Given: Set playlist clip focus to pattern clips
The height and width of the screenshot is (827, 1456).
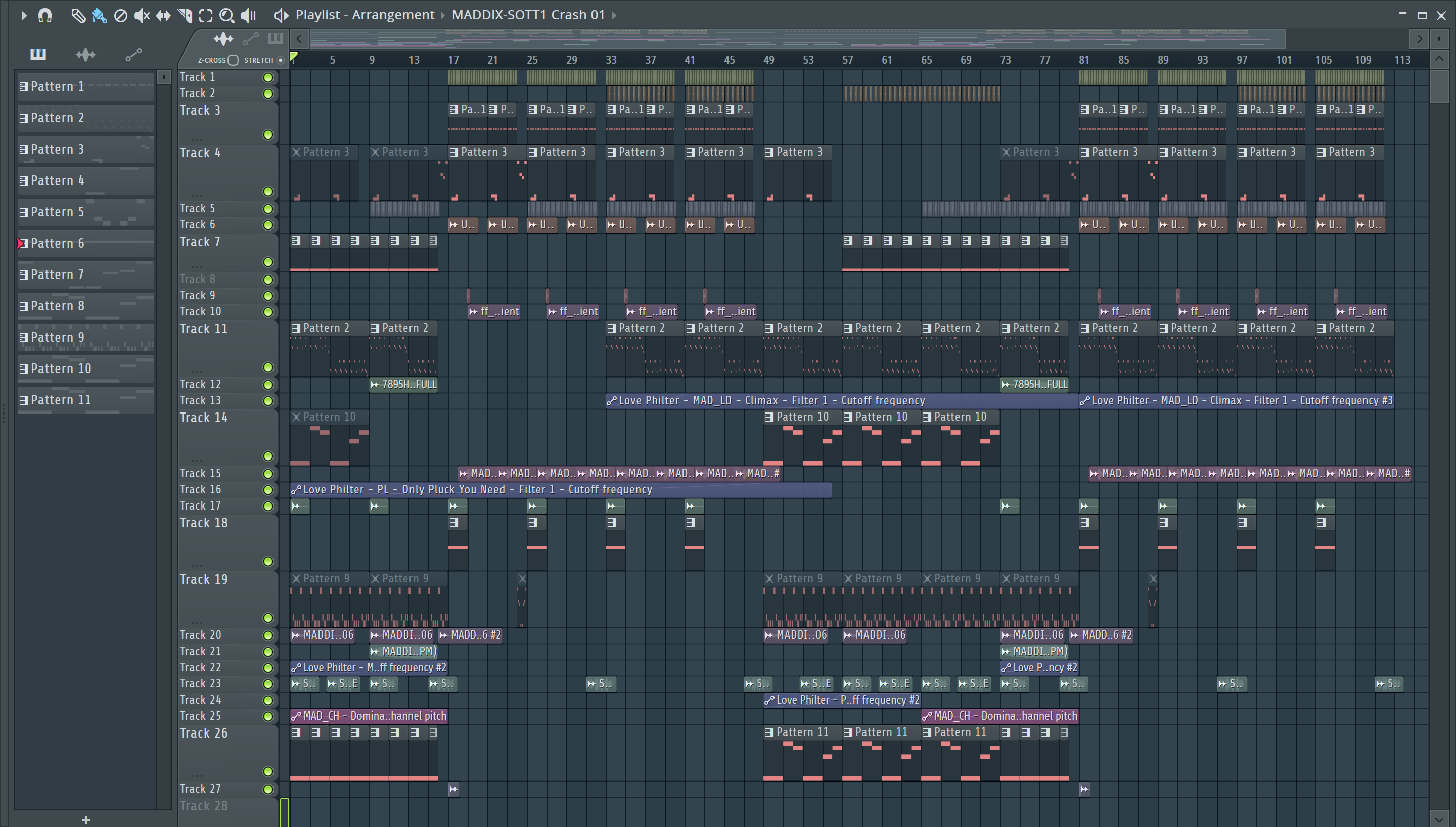Looking at the screenshot, I should click(276, 39).
